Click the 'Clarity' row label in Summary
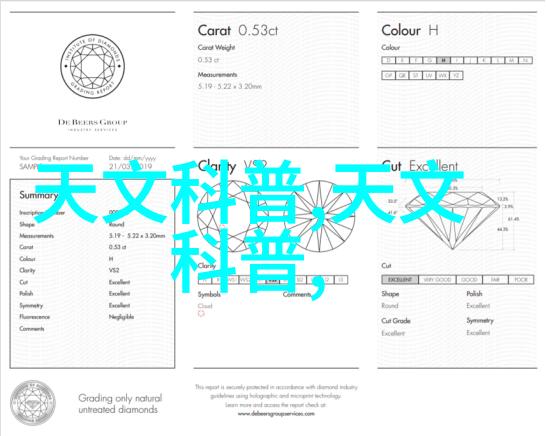Screen dimensions: 546x436 [27, 271]
